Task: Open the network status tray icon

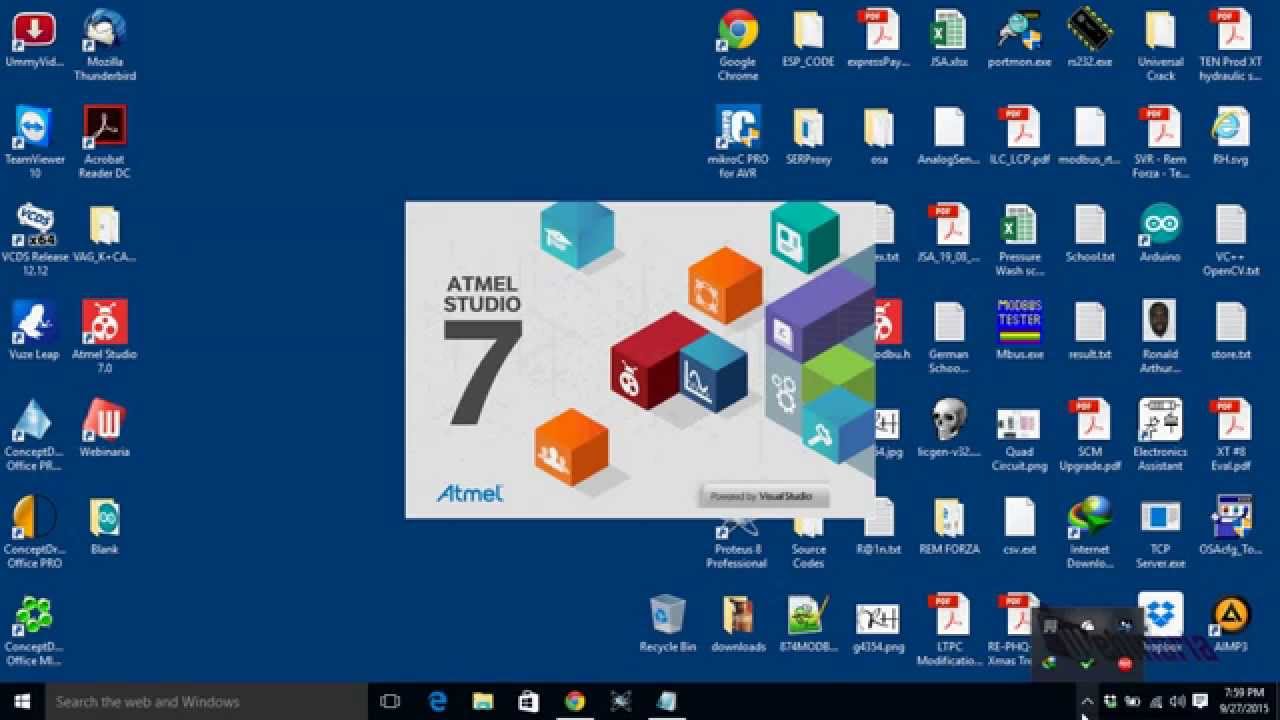Action: tap(1155, 701)
